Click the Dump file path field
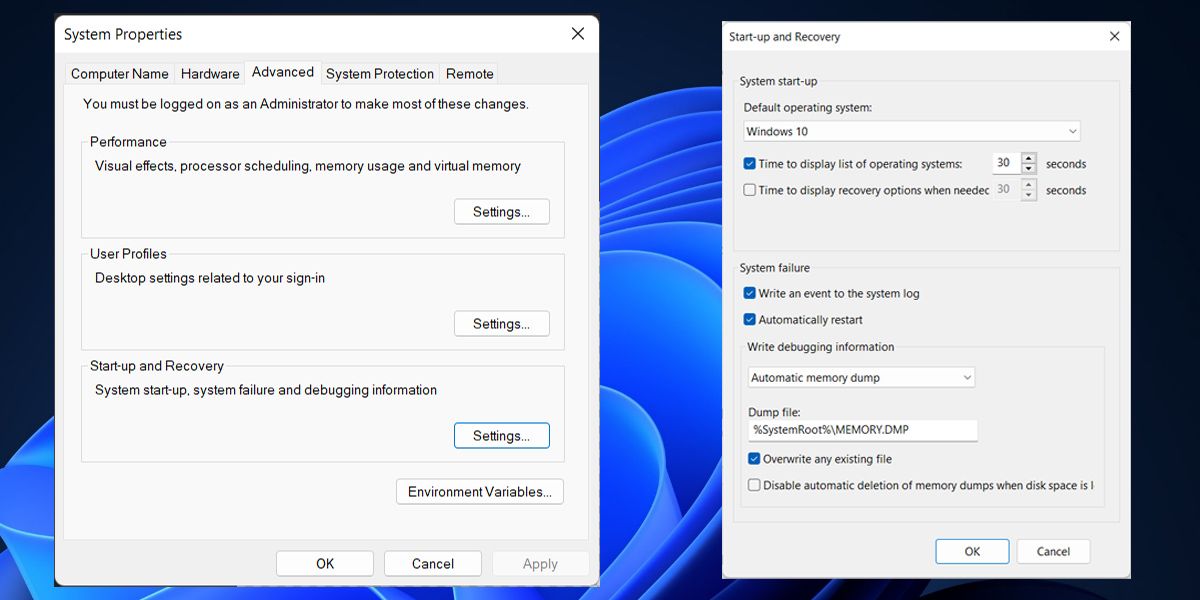The image size is (1200, 600). [863, 430]
